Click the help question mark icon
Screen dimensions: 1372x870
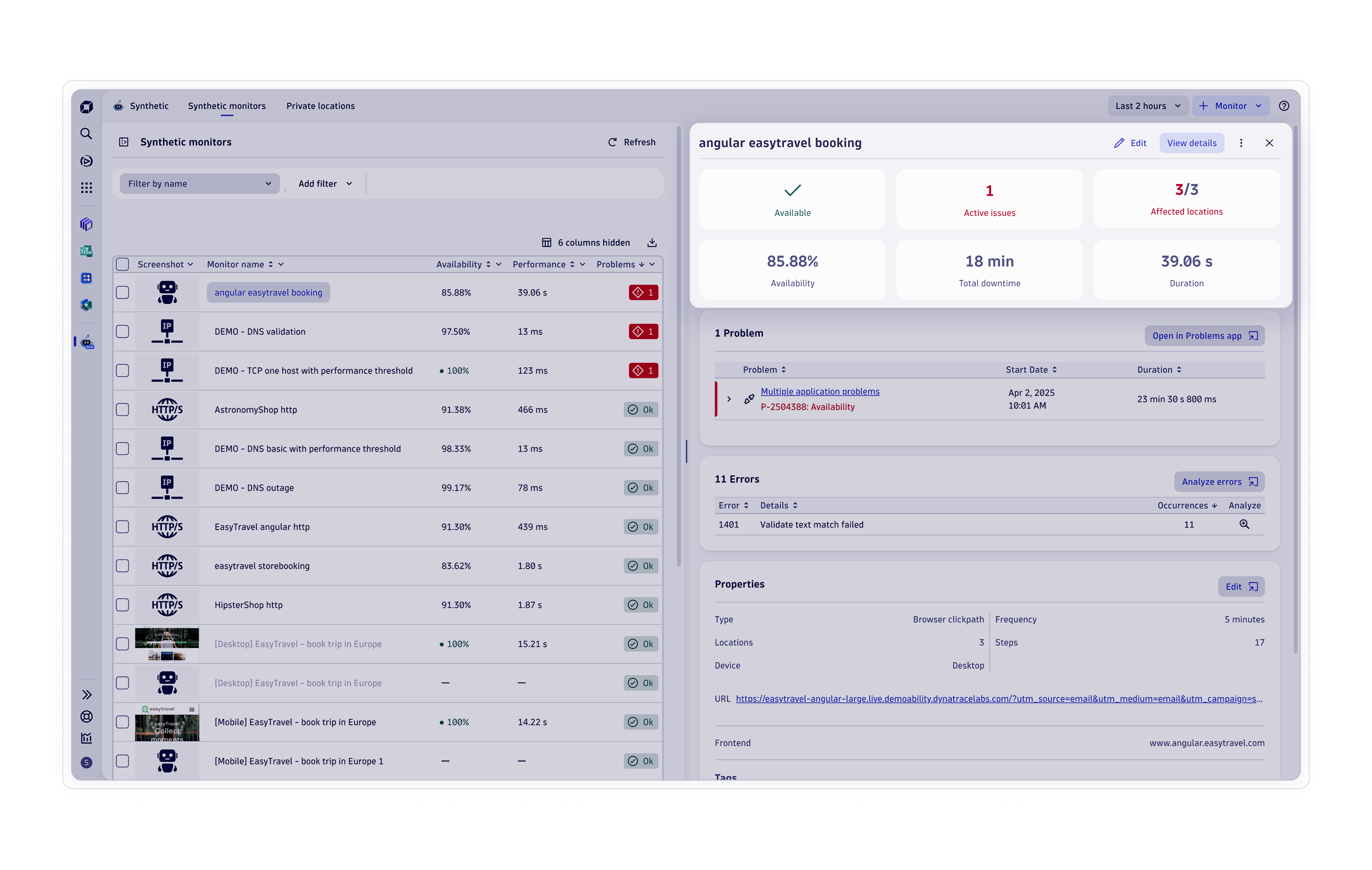[1284, 106]
